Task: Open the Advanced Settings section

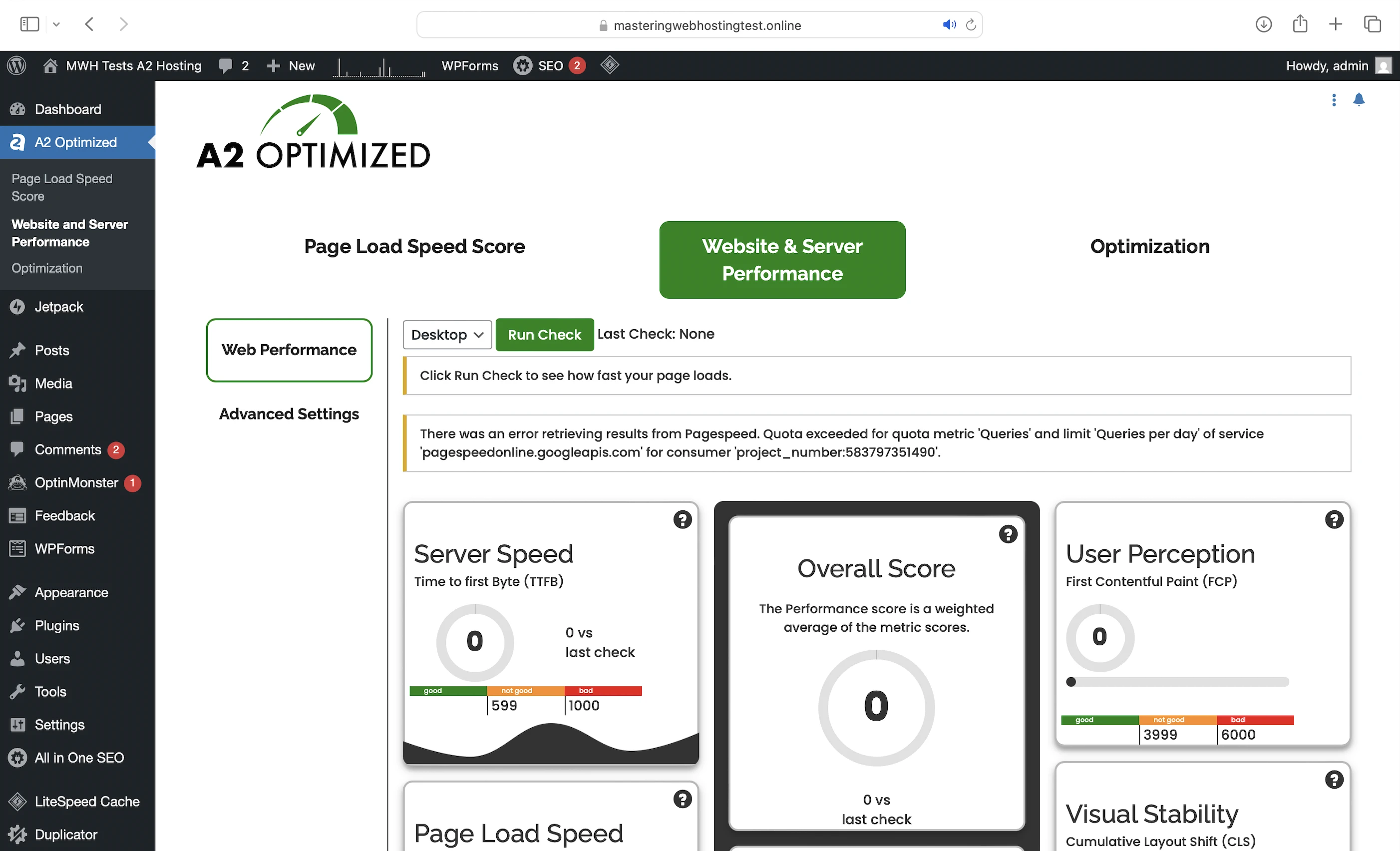Action: coord(289,414)
